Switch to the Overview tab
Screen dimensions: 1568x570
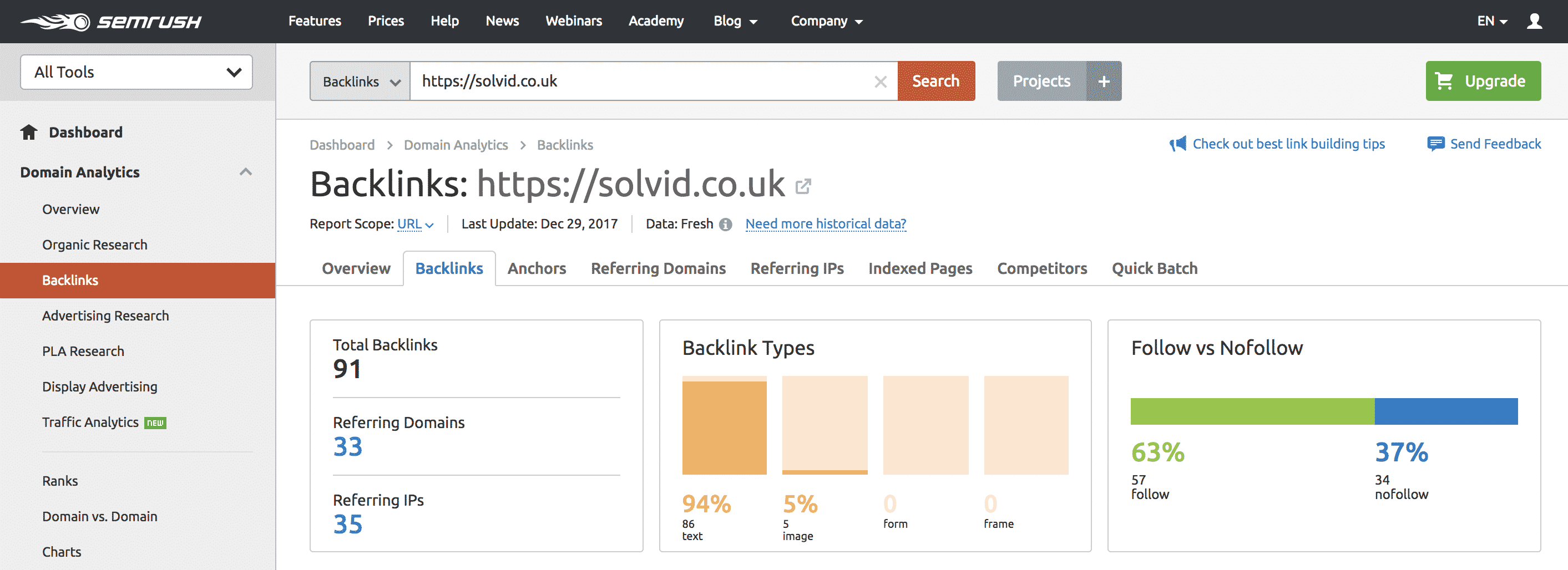coord(356,268)
